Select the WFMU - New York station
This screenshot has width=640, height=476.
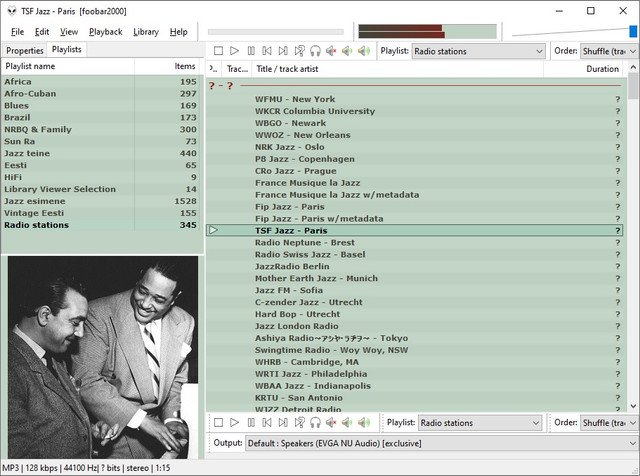(x=415, y=99)
